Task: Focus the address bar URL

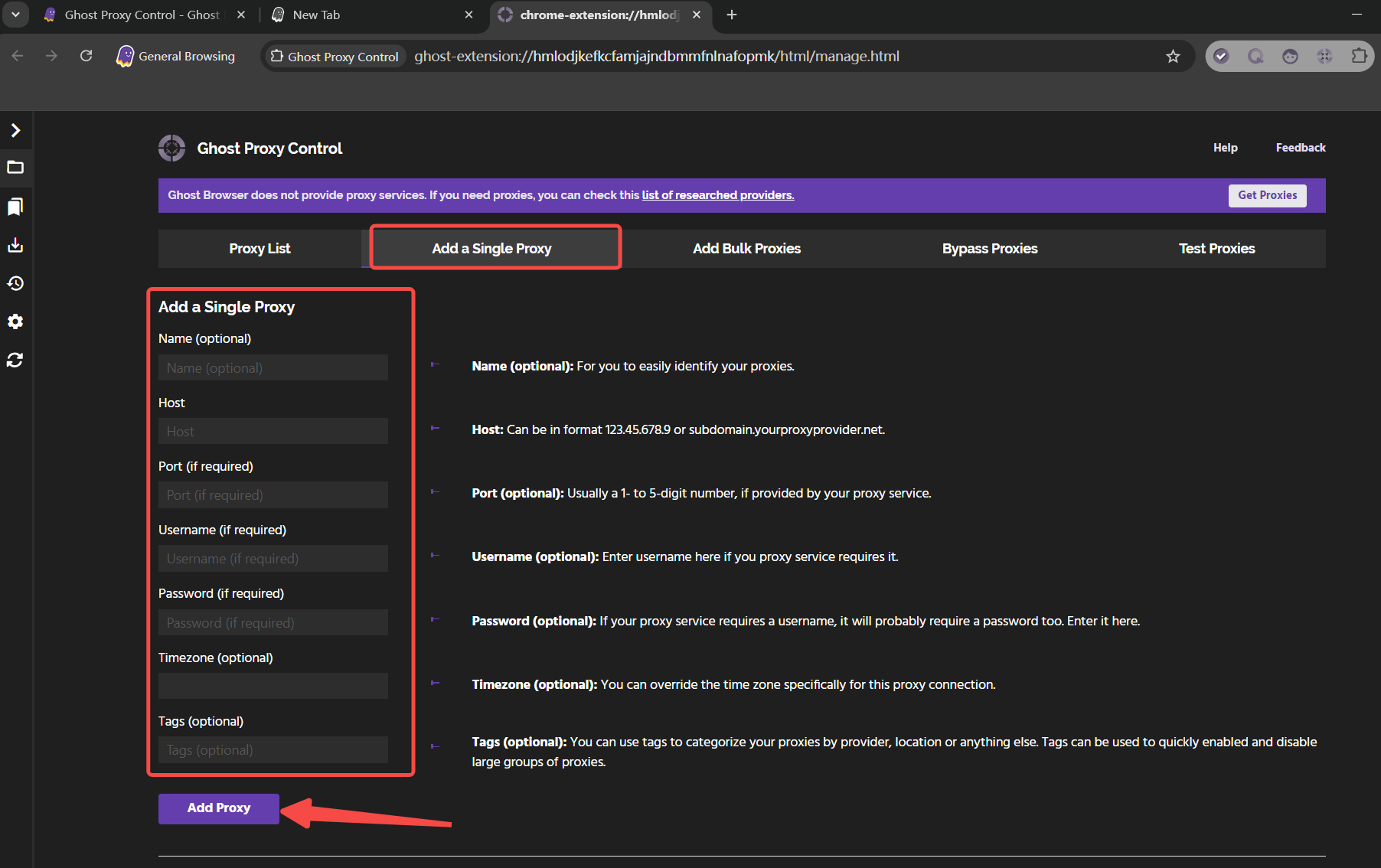Action: click(x=657, y=56)
